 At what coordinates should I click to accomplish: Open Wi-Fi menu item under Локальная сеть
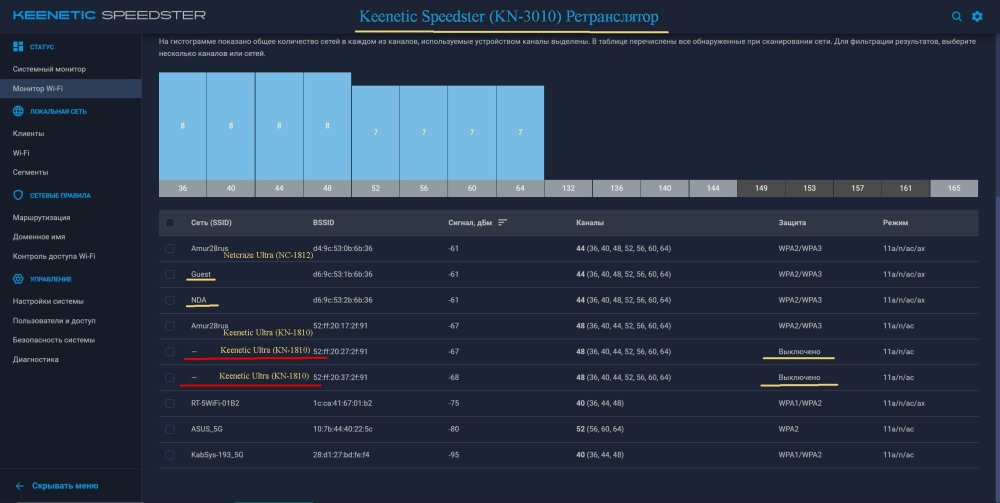[x=21, y=153]
